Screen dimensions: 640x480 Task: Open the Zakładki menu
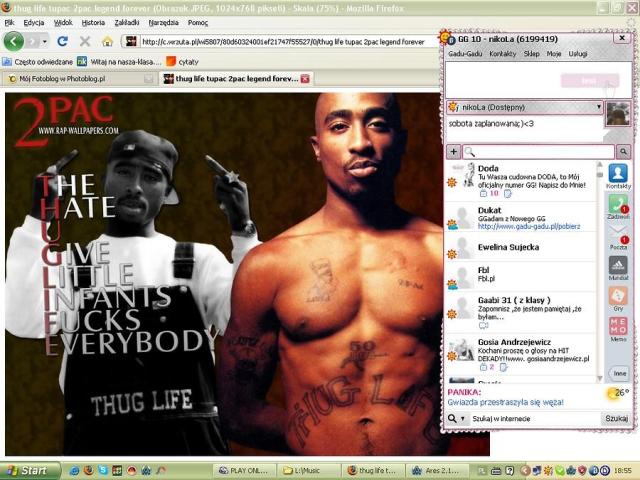127,23
